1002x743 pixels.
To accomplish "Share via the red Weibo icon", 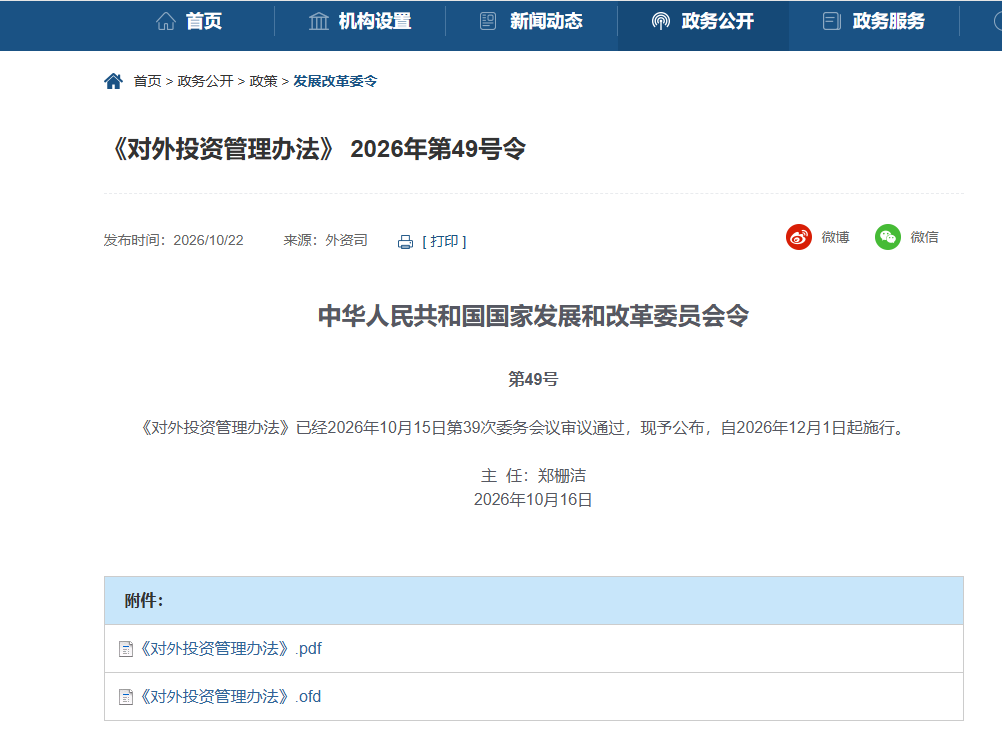I will point(799,237).
